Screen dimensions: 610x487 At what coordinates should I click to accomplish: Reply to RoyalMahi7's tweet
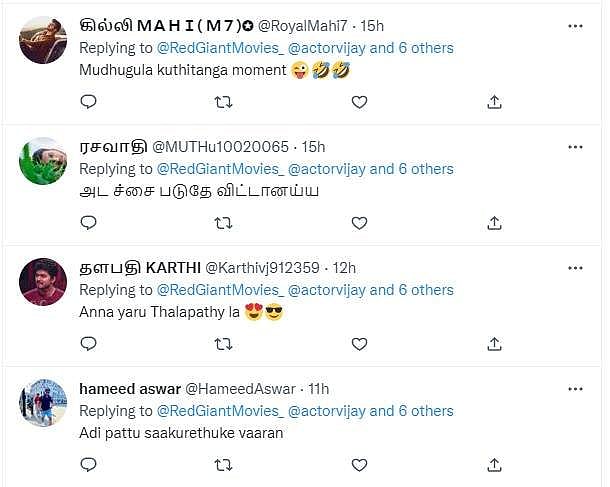(88, 101)
